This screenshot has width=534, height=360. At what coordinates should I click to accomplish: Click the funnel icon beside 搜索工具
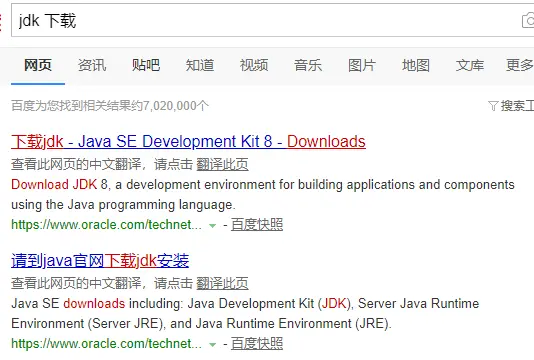pos(493,106)
